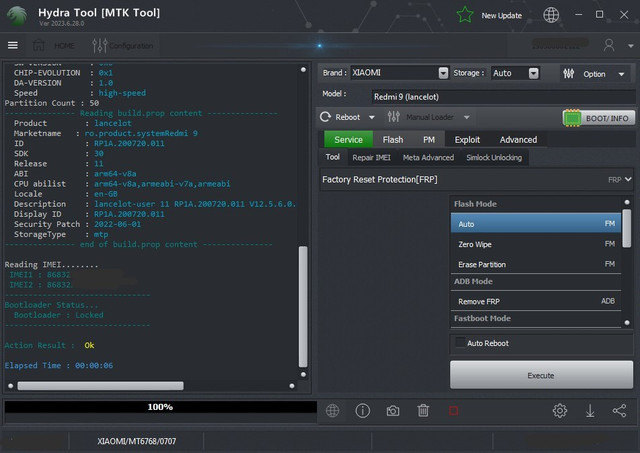The height and width of the screenshot is (453, 640).
Task: Open the Repair IMEI sub-tab
Action: pyautogui.click(x=371, y=158)
